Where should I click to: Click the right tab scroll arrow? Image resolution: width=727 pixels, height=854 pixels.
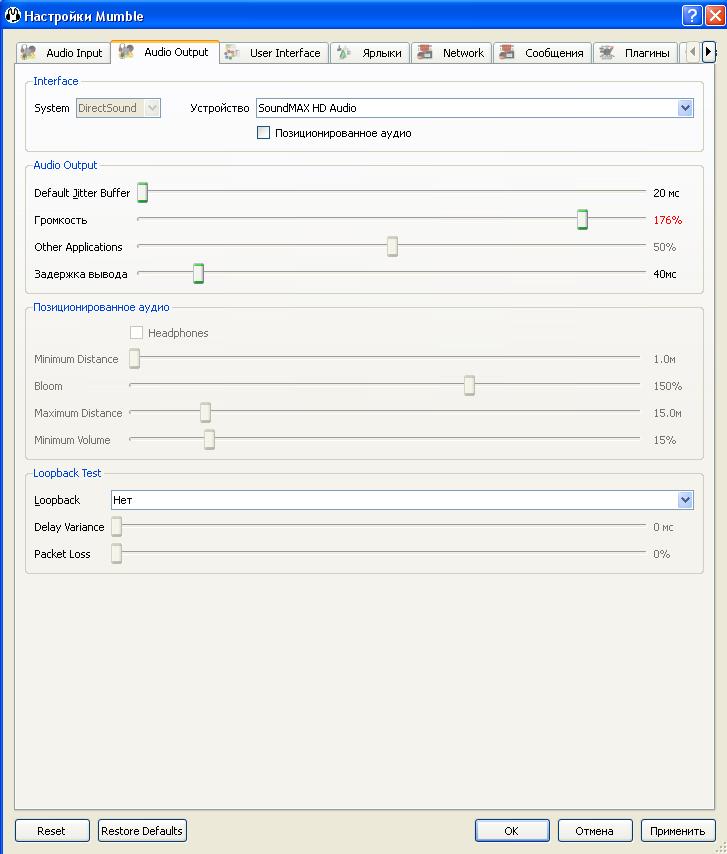[709, 52]
